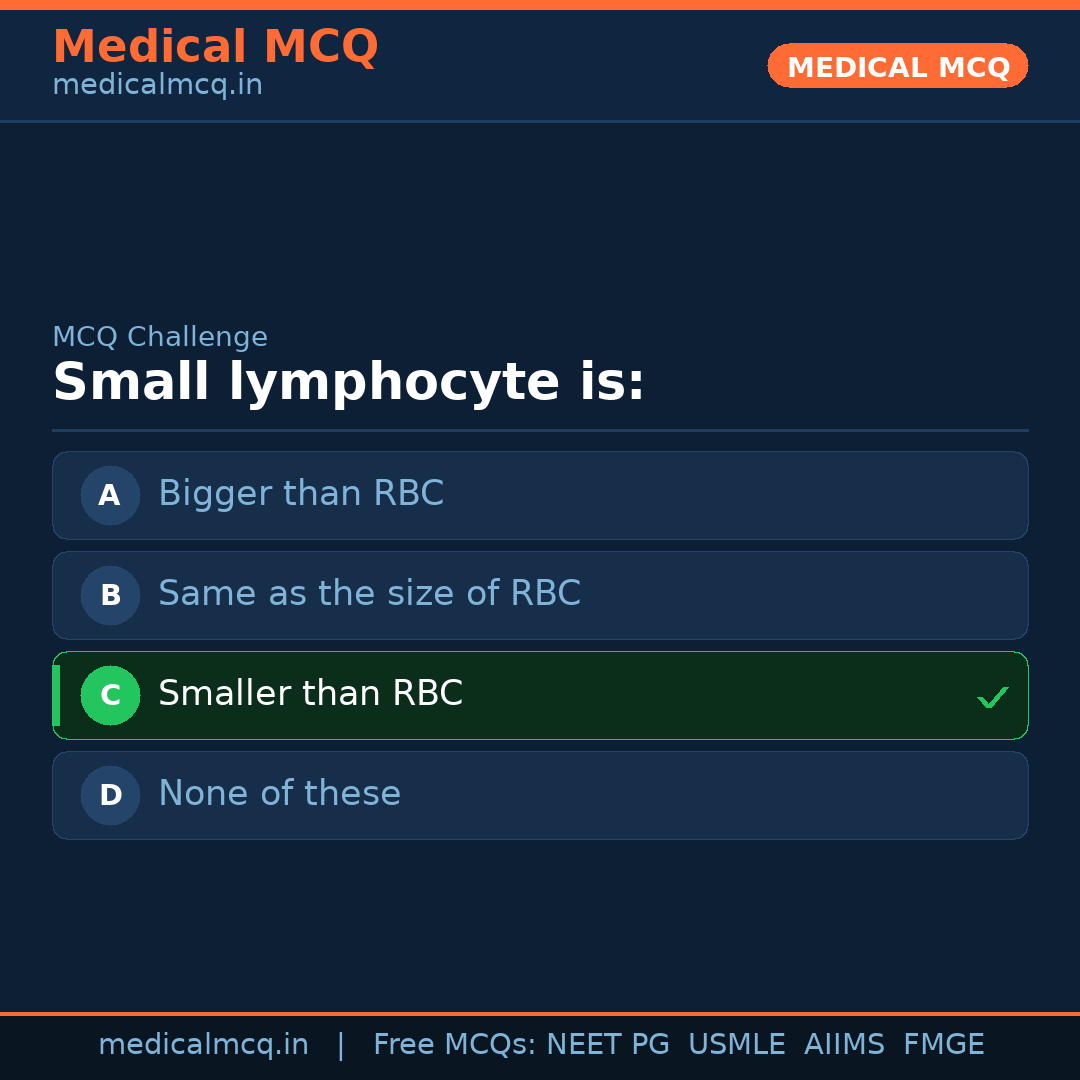Click 'FMGE' in the footer
Image resolution: width=1080 pixels, height=1080 pixels.
pyautogui.click(x=943, y=1045)
